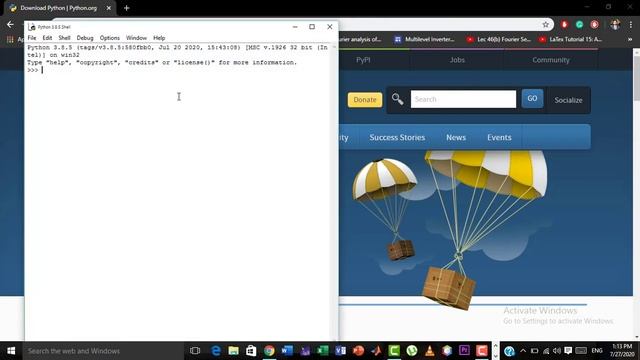Open the Microsoft Store taskbar icon
This screenshot has height=360, width=640.
pos(251,351)
